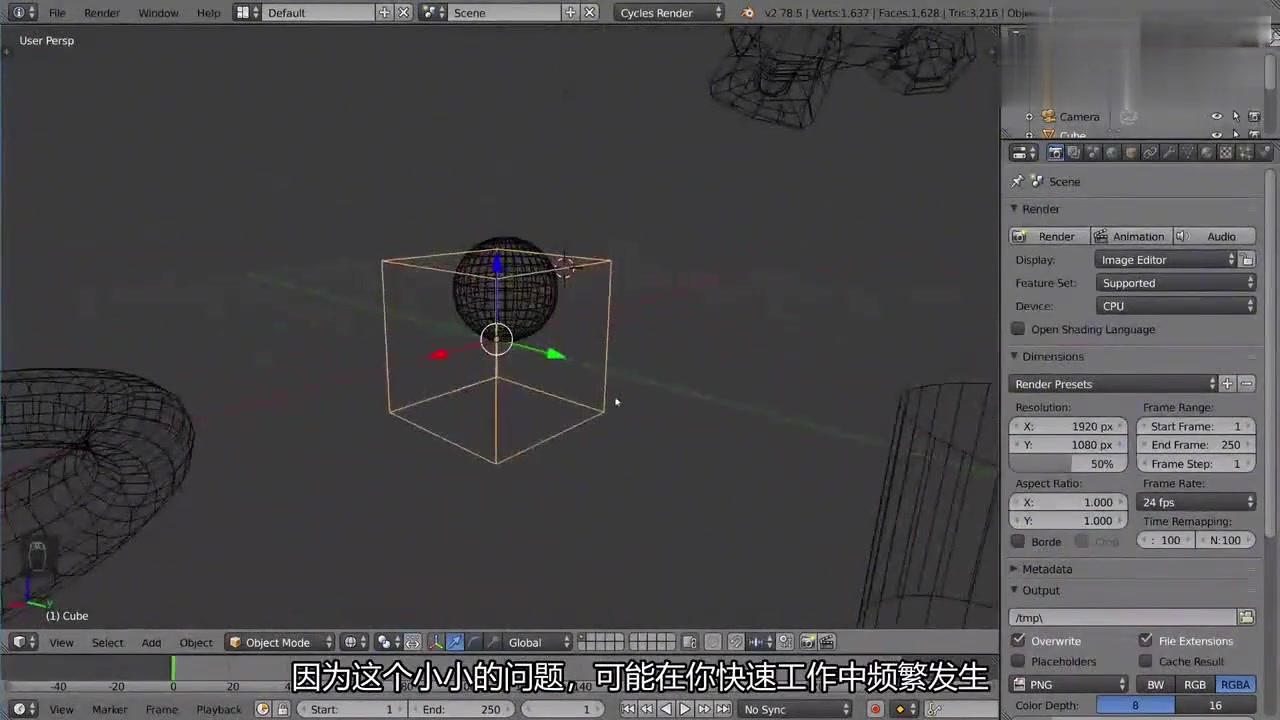Open the Feature Set Supported dropdown

[1175, 283]
